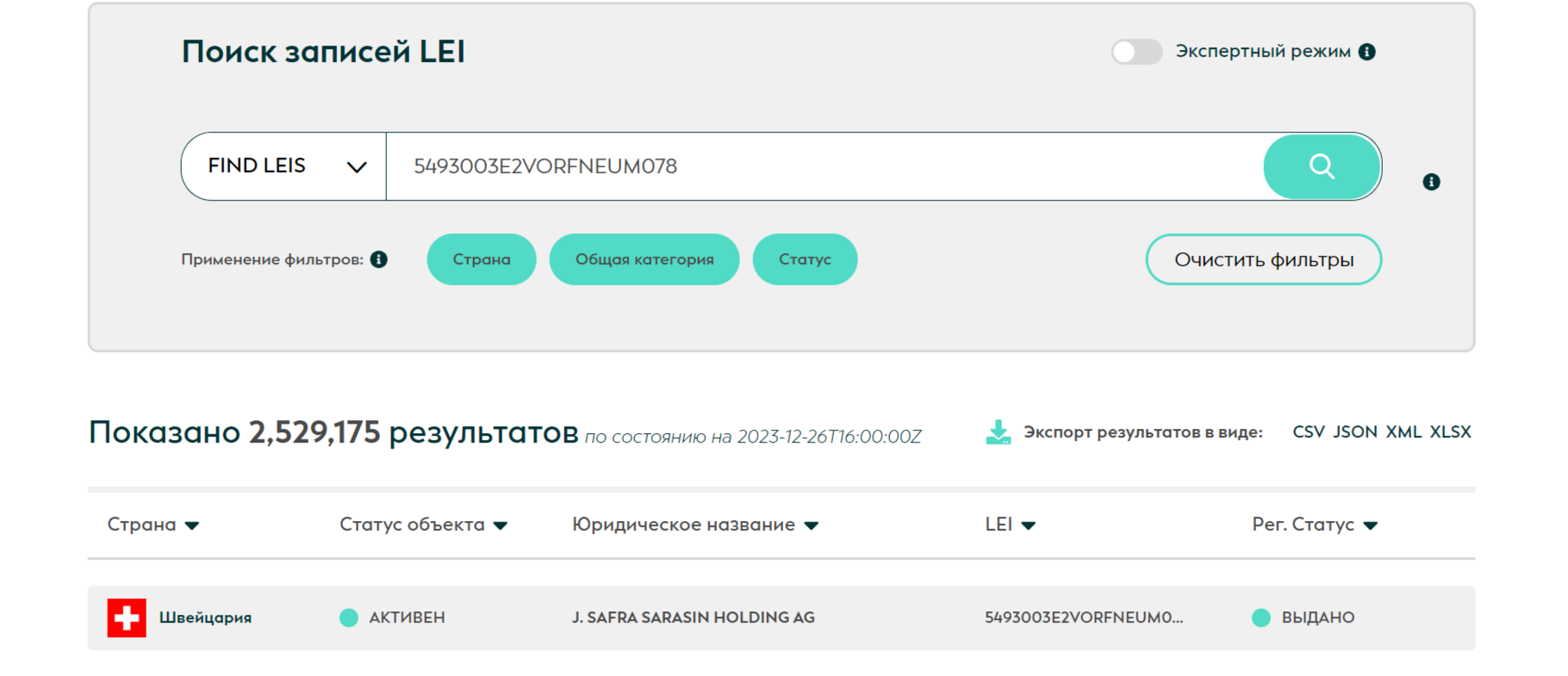Export results as XLSX
1568x676 pixels.
point(1451,431)
